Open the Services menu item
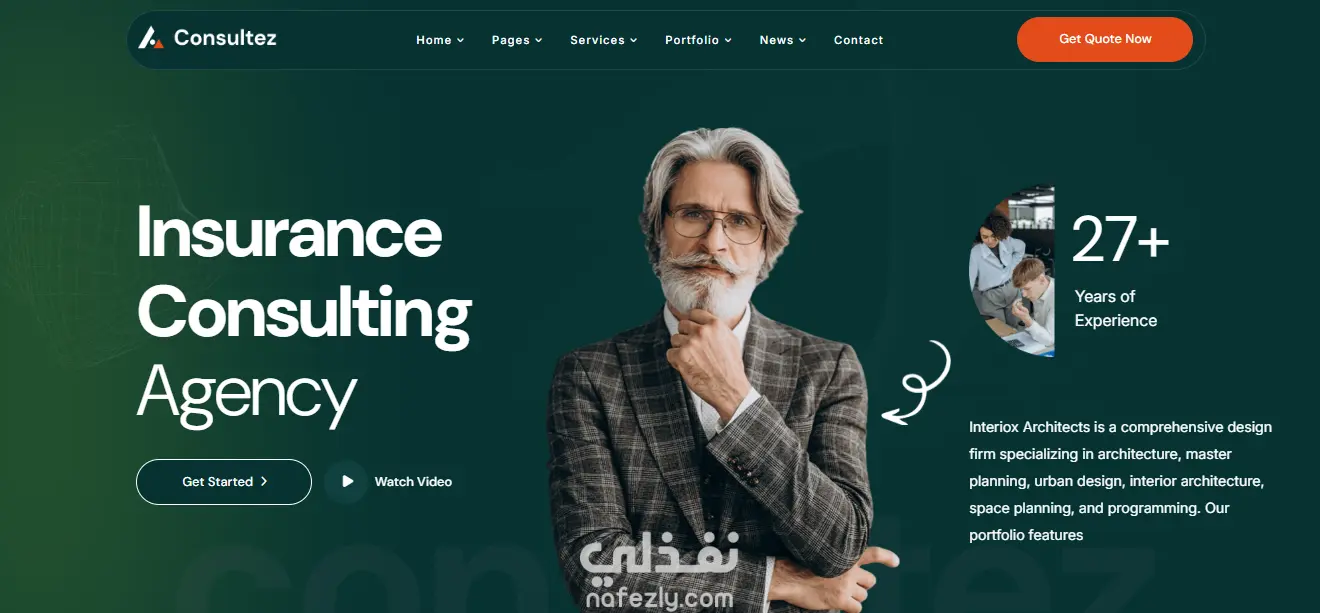The width and height of the screenshot is (1320, 613). (597, 40)
